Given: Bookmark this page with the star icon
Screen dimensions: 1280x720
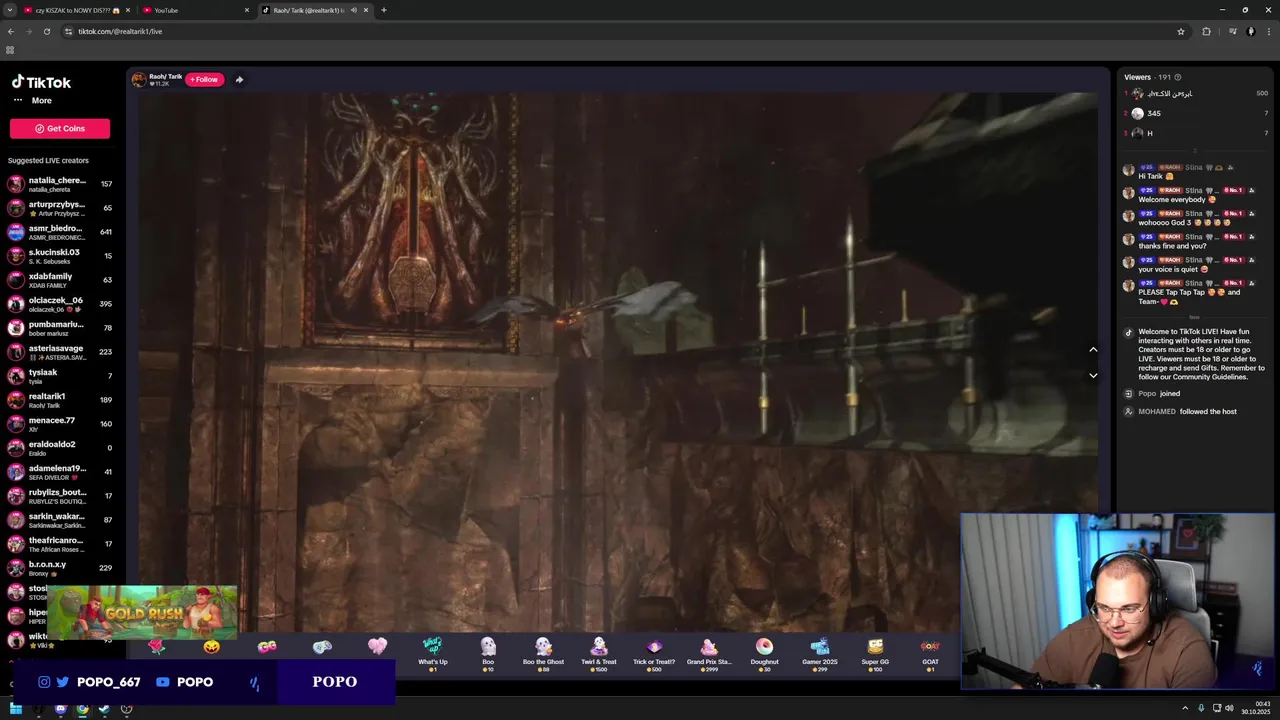Looking at the screenshot, I should click(x=1181, y=31).
